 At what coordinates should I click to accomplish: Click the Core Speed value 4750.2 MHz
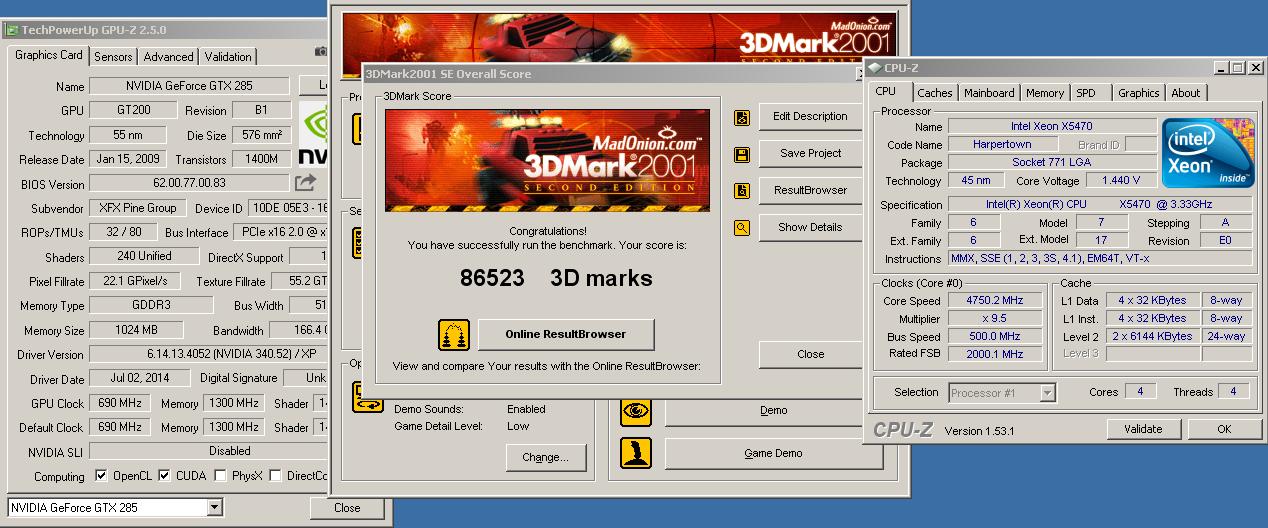tap(994, 301)
